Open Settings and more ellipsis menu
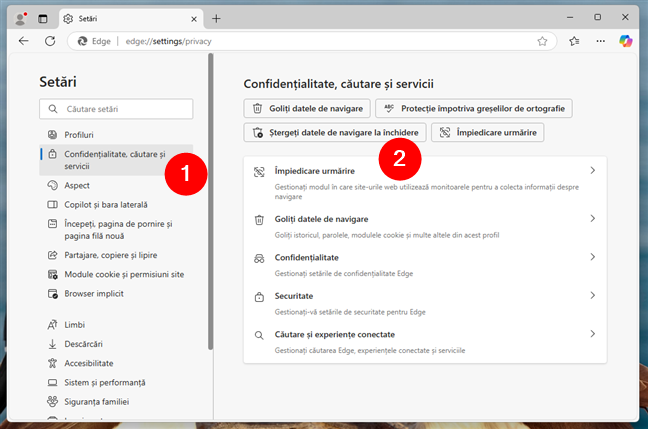The image size is (648, 429). coord(600,41)
